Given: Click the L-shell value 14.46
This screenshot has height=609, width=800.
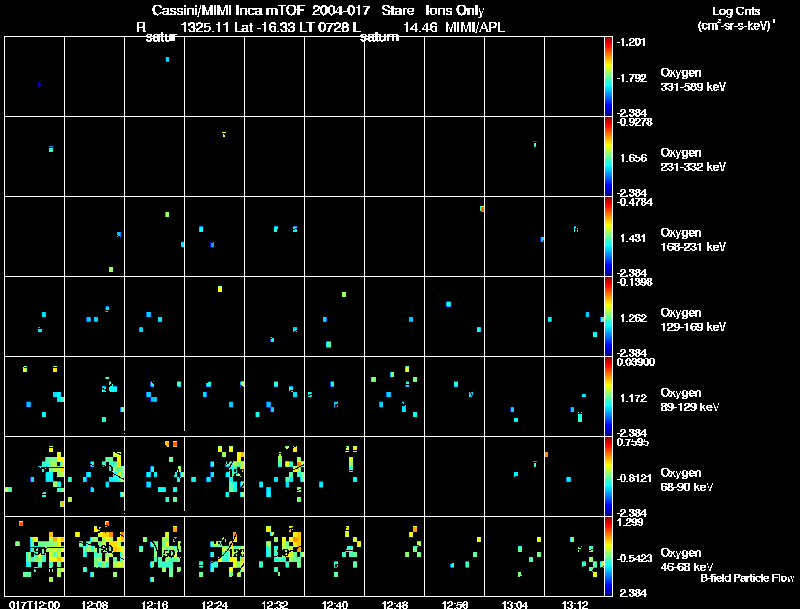Looking at the screenshot, I should 420,27.
